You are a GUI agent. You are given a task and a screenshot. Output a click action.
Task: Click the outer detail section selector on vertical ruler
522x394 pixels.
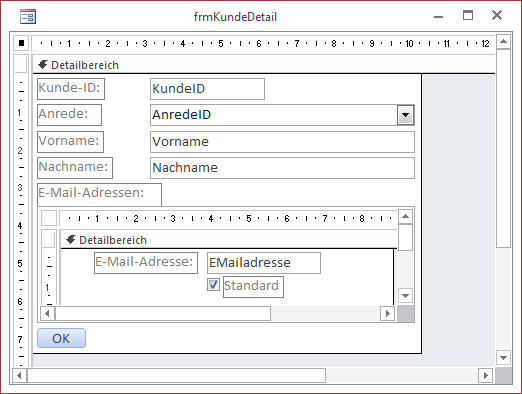click(x=21, y=64)
